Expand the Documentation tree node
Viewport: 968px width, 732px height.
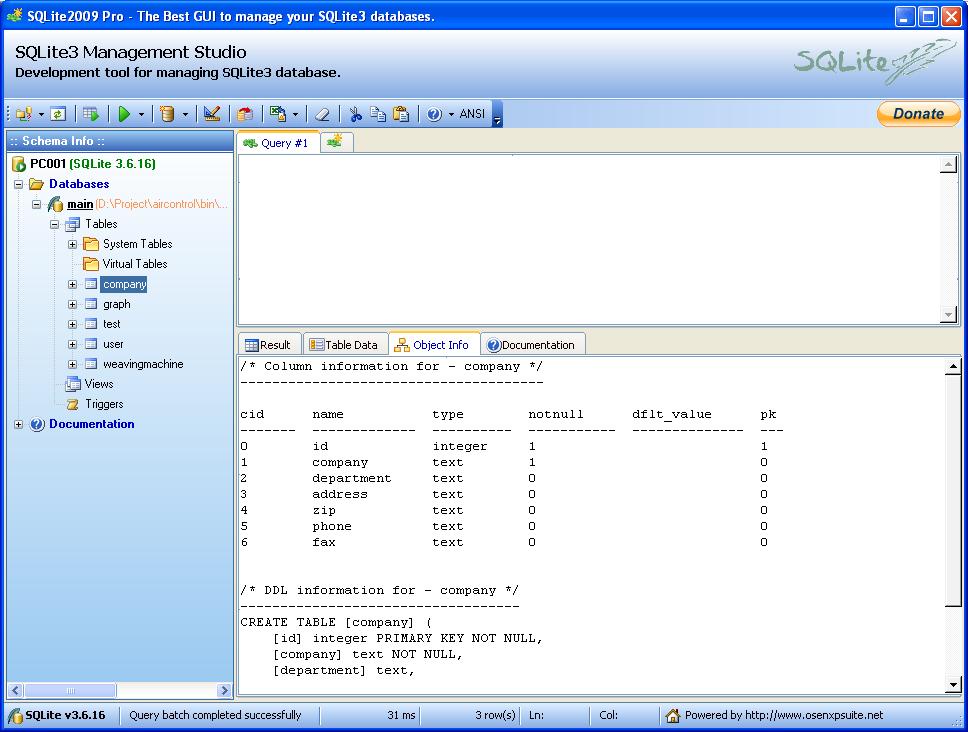19,424
